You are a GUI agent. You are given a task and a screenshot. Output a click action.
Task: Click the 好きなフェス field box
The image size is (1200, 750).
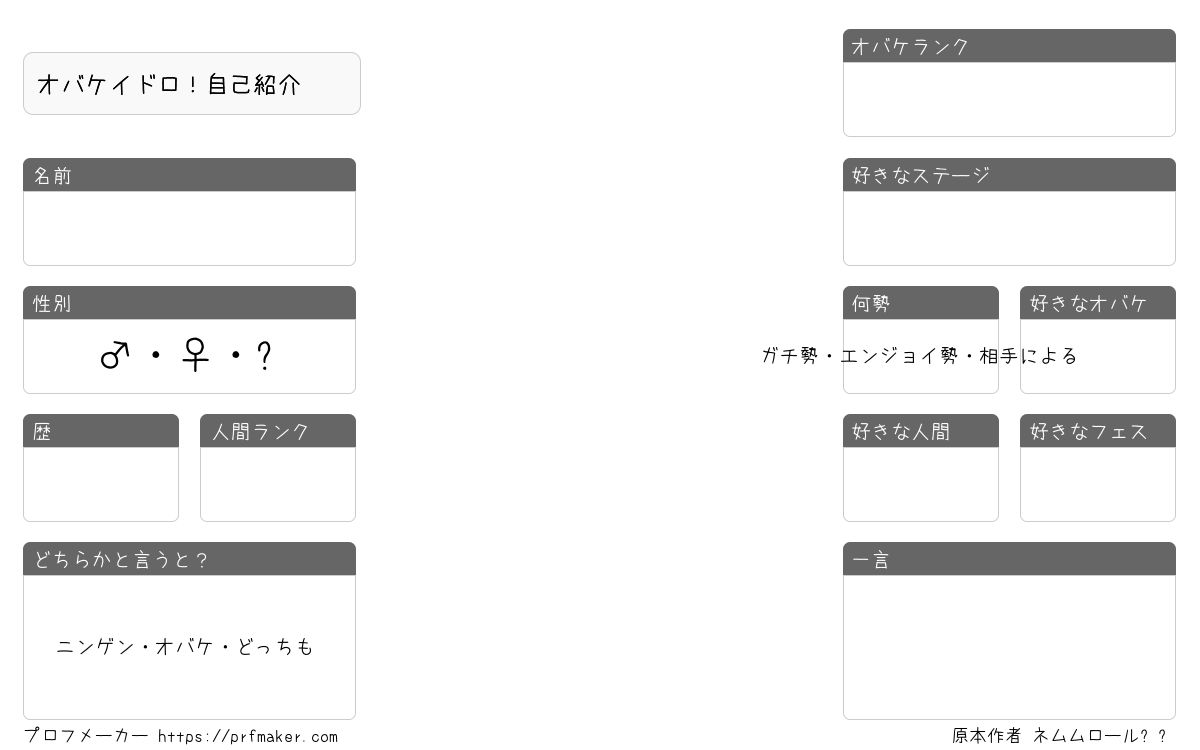(1098, 484)
